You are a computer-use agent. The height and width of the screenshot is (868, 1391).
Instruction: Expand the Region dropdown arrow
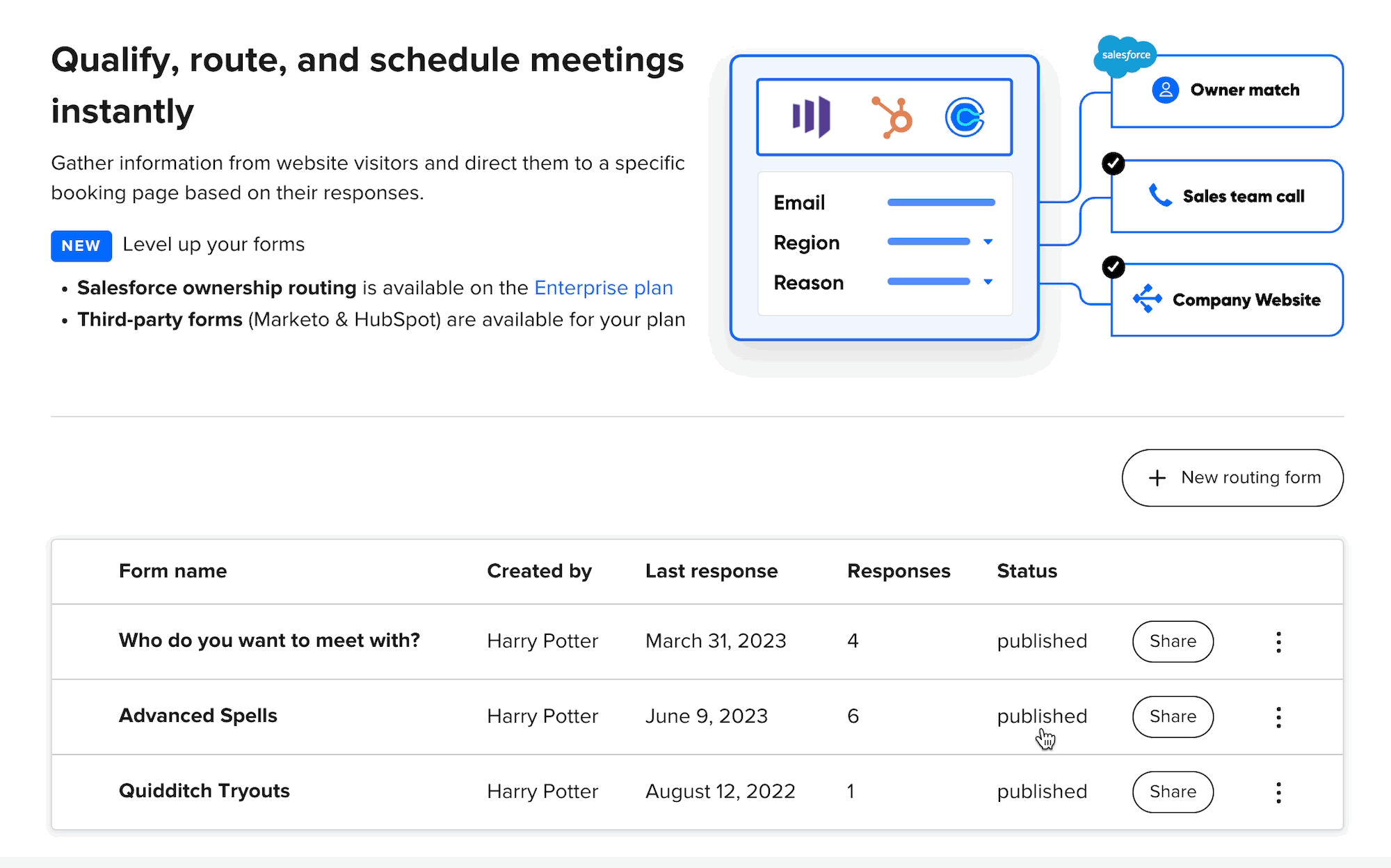tap(988, 242)
